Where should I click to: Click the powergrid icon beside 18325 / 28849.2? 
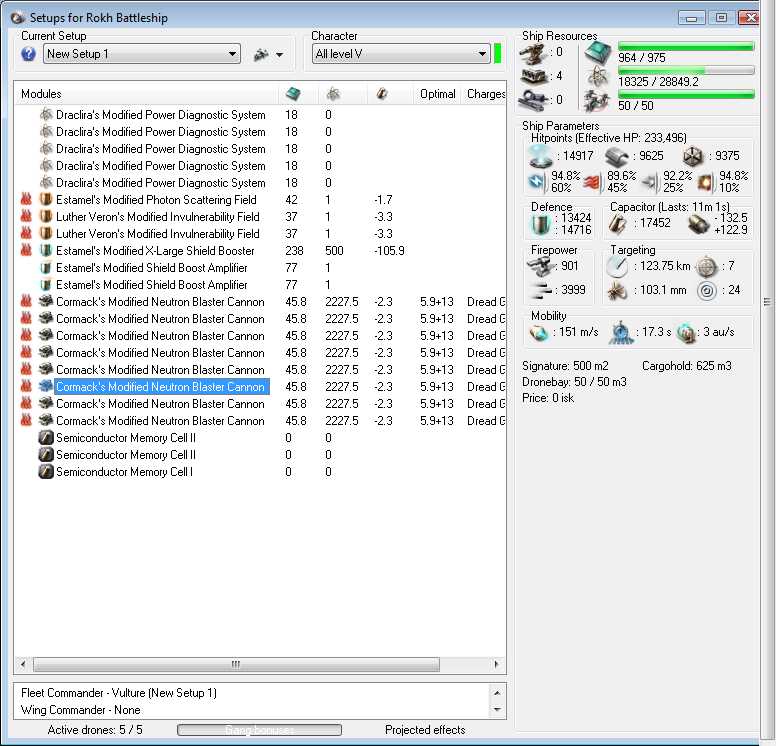click(598, 77)
